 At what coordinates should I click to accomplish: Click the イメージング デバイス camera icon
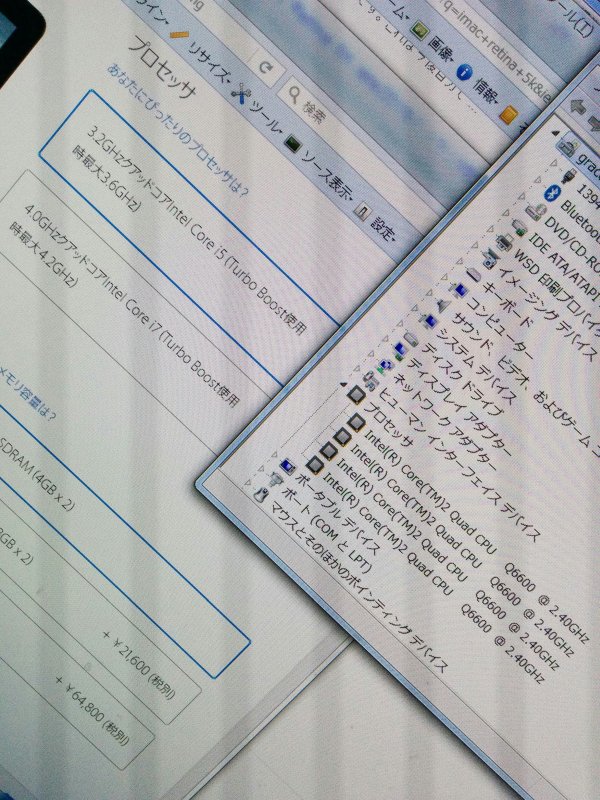[490, 259]
